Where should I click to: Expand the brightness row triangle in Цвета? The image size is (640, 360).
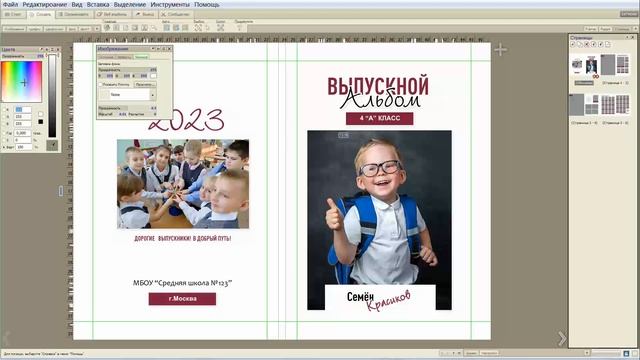click(x=4, y=147)
